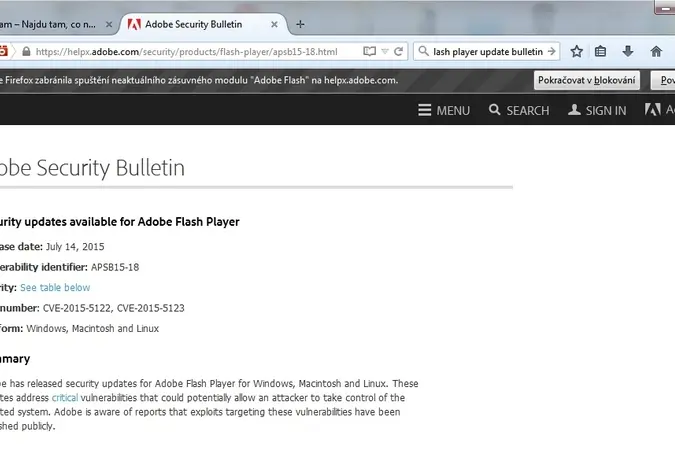The height and width of the screenshot is (450, 675).
Task: Open SEARCH on the Adobe header
Action: [x=519, y=110]
